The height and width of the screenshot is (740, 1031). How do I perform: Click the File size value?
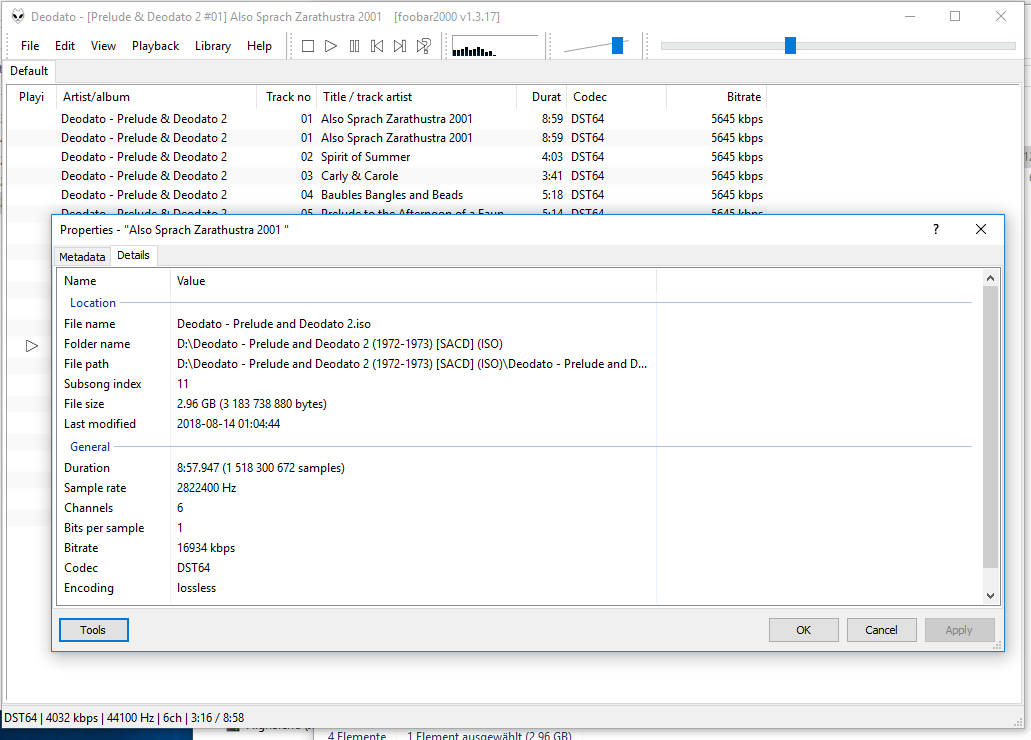tap(252, 404)
